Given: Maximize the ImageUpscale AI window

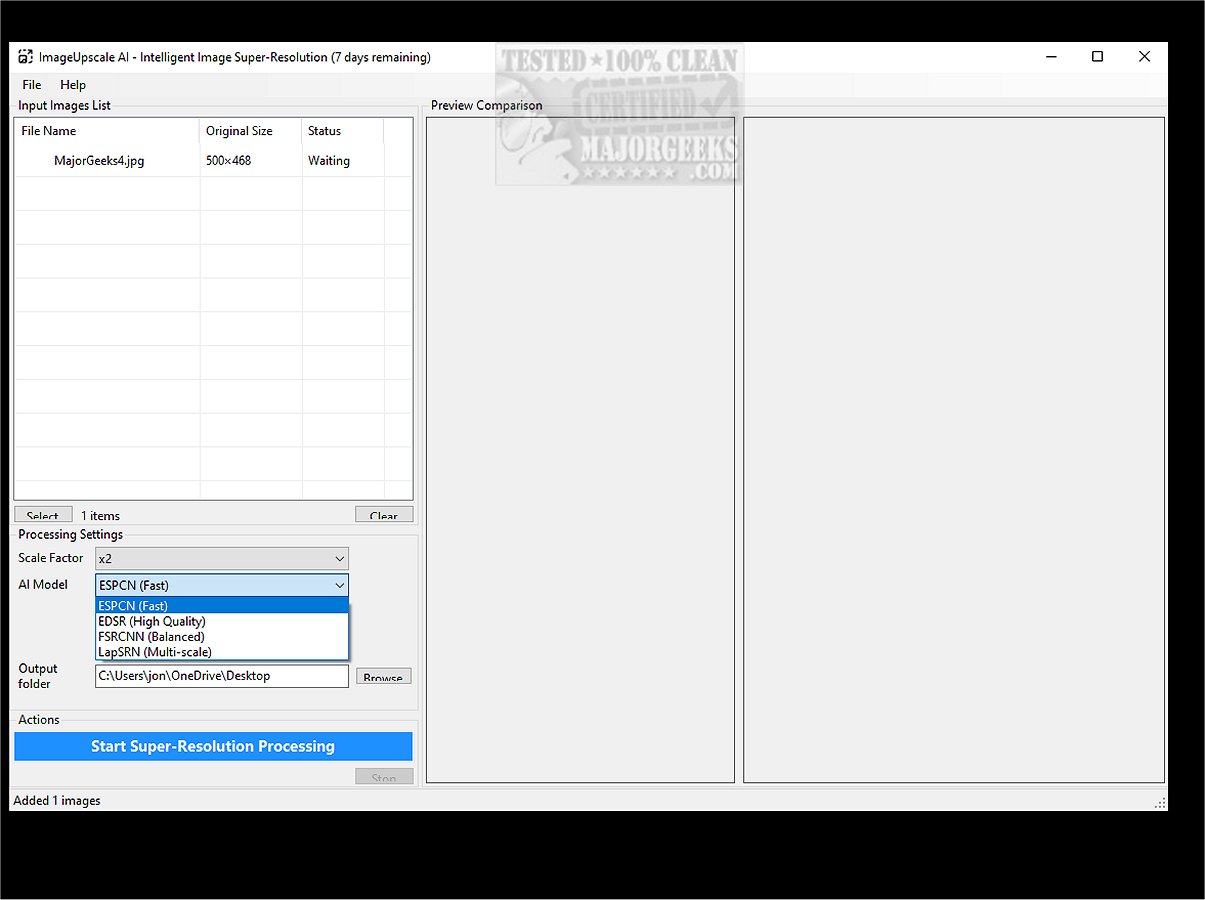Looking at the screenshot, I should (x=1097, y=57).
